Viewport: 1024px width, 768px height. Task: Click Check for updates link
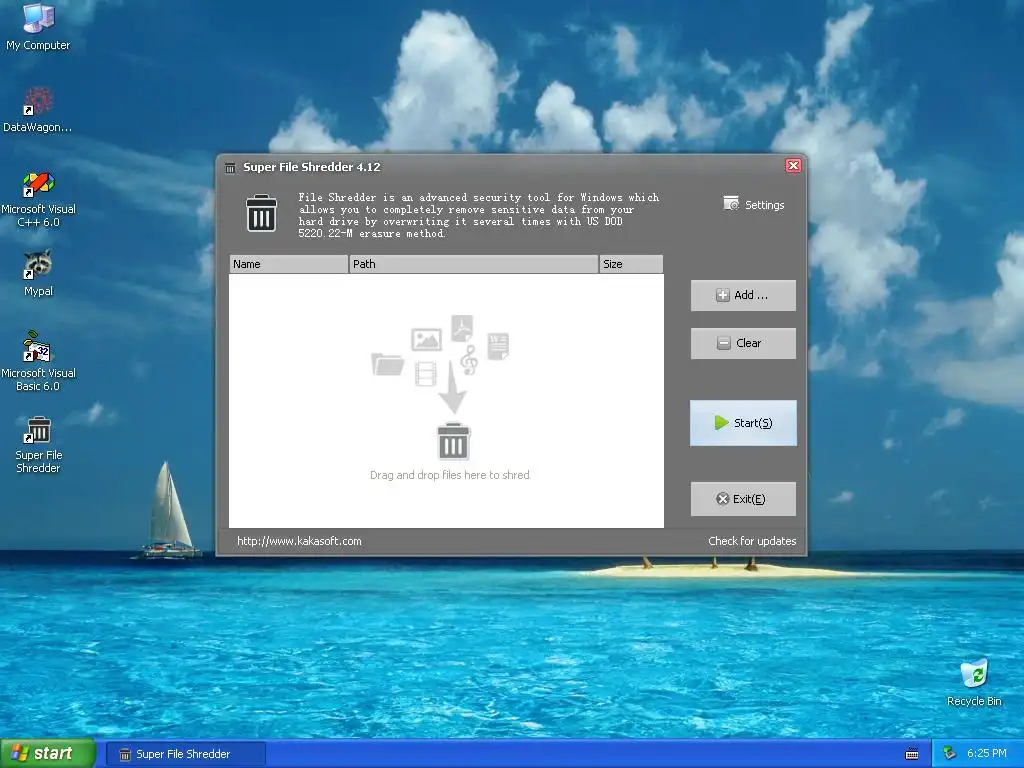[752, 541]
